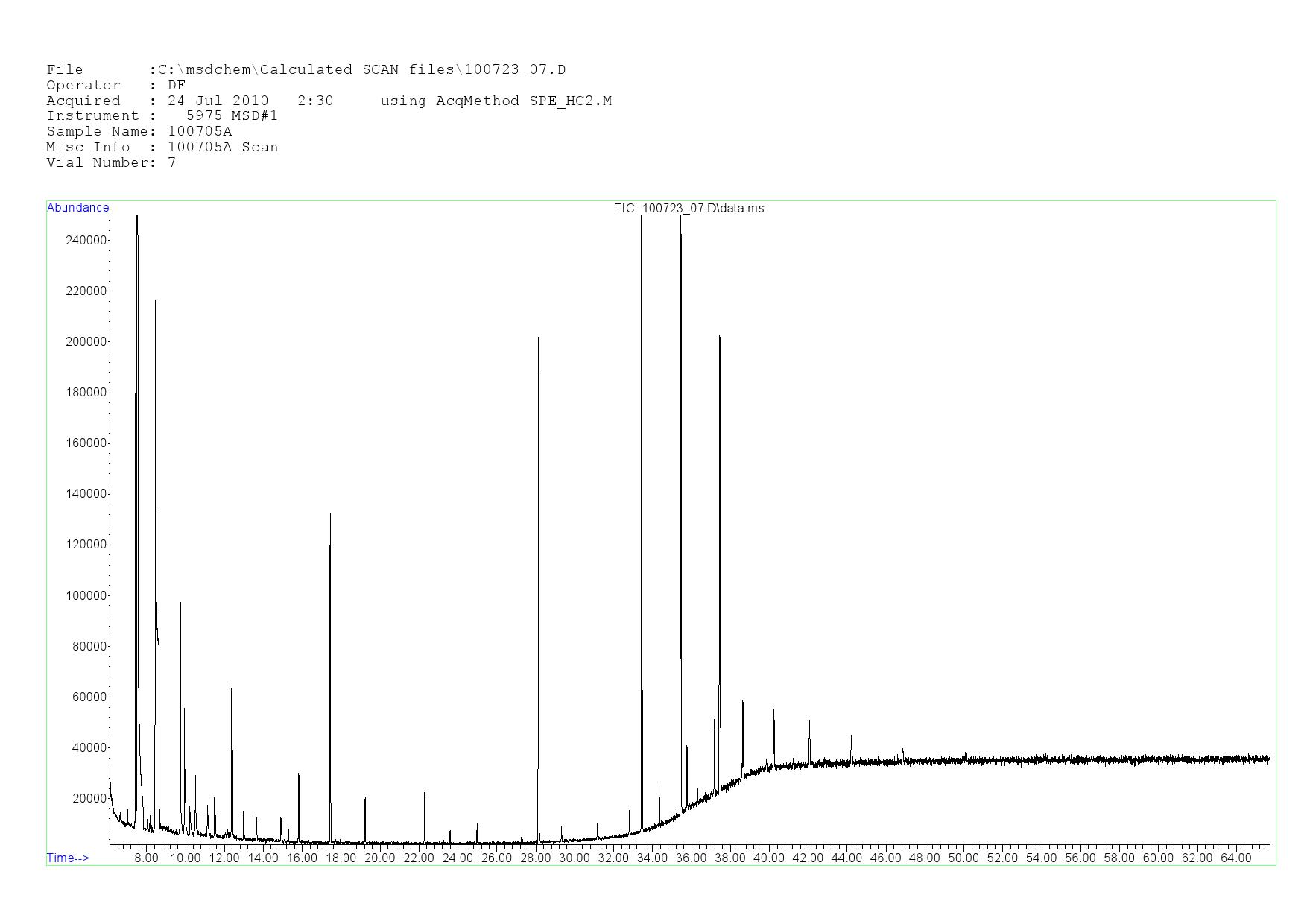
Task: Select the Instrument 5975 MSD#1 line
Action: [162, 115]
